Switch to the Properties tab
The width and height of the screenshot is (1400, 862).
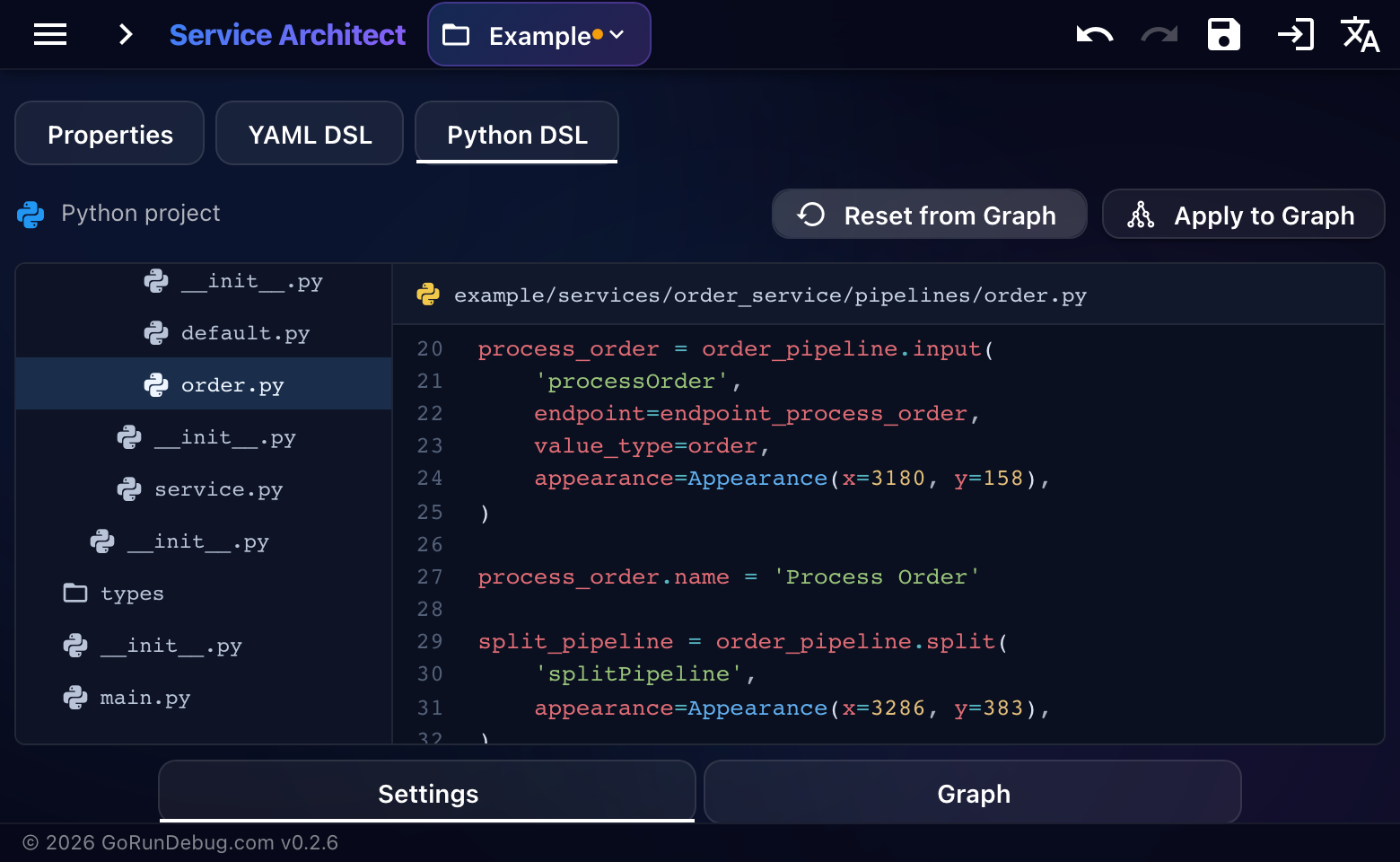[109, 134]
